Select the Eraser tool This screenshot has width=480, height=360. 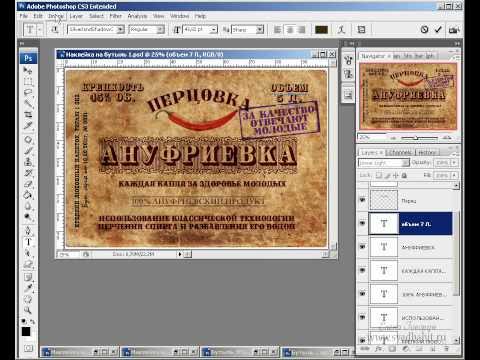click(x=28, y=184)
